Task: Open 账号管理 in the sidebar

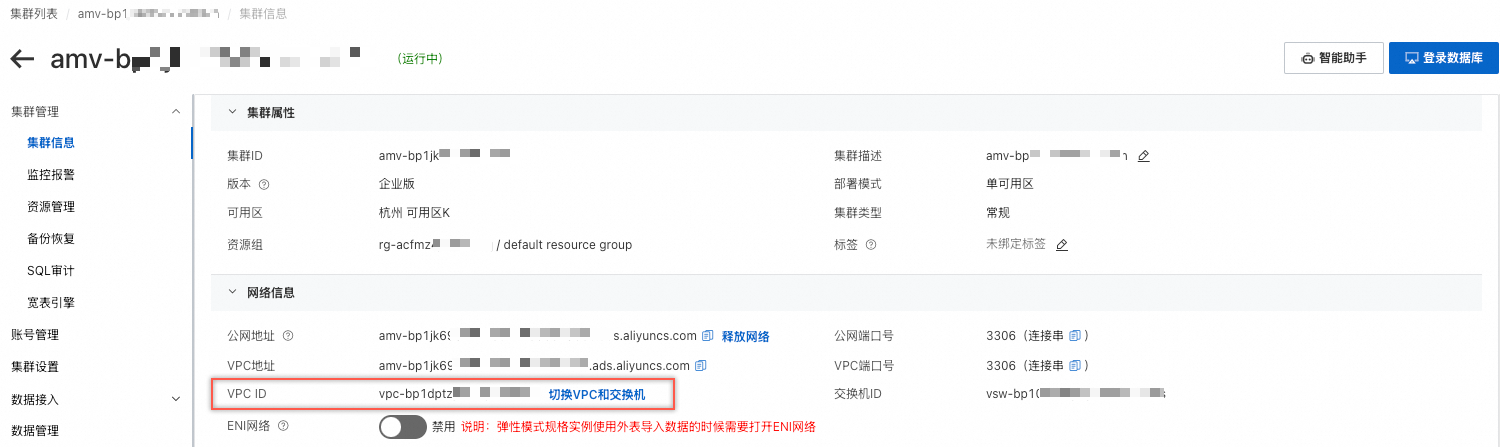Action: point(35,335)
